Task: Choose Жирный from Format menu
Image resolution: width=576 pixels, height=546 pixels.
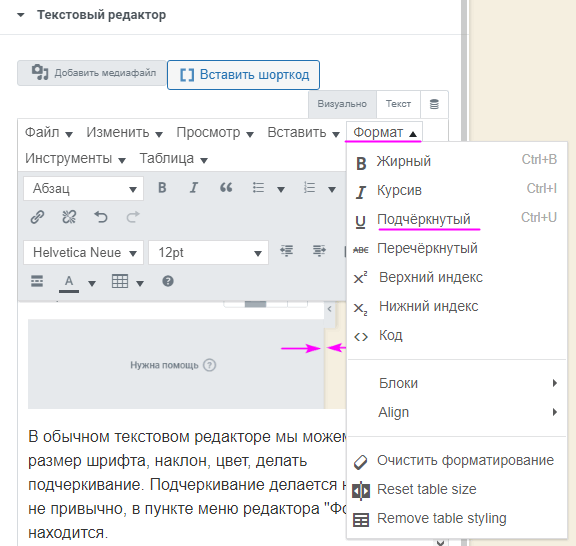Action: [x=457, y=161]
